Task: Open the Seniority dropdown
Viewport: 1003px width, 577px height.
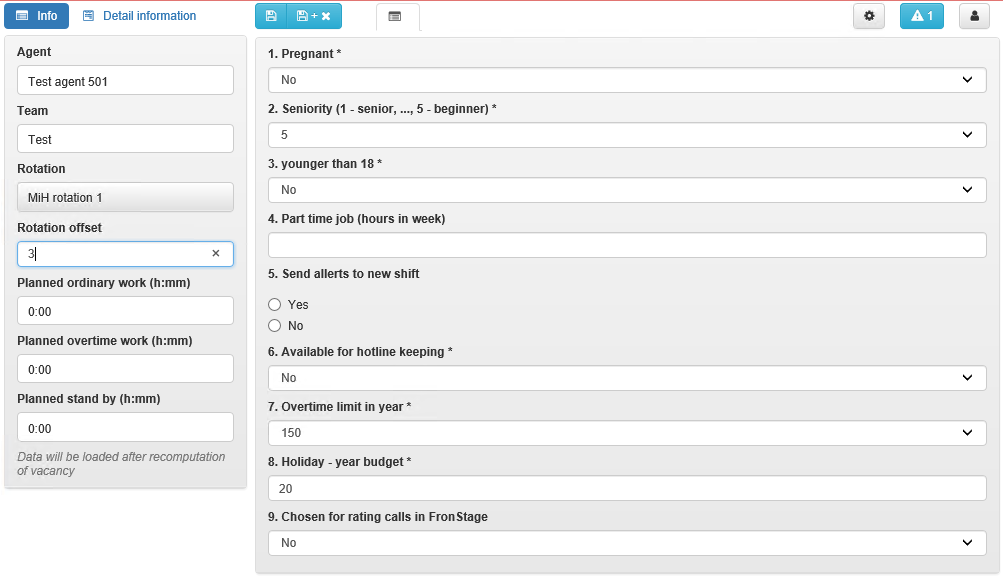Action: click(x=627, y=135)
